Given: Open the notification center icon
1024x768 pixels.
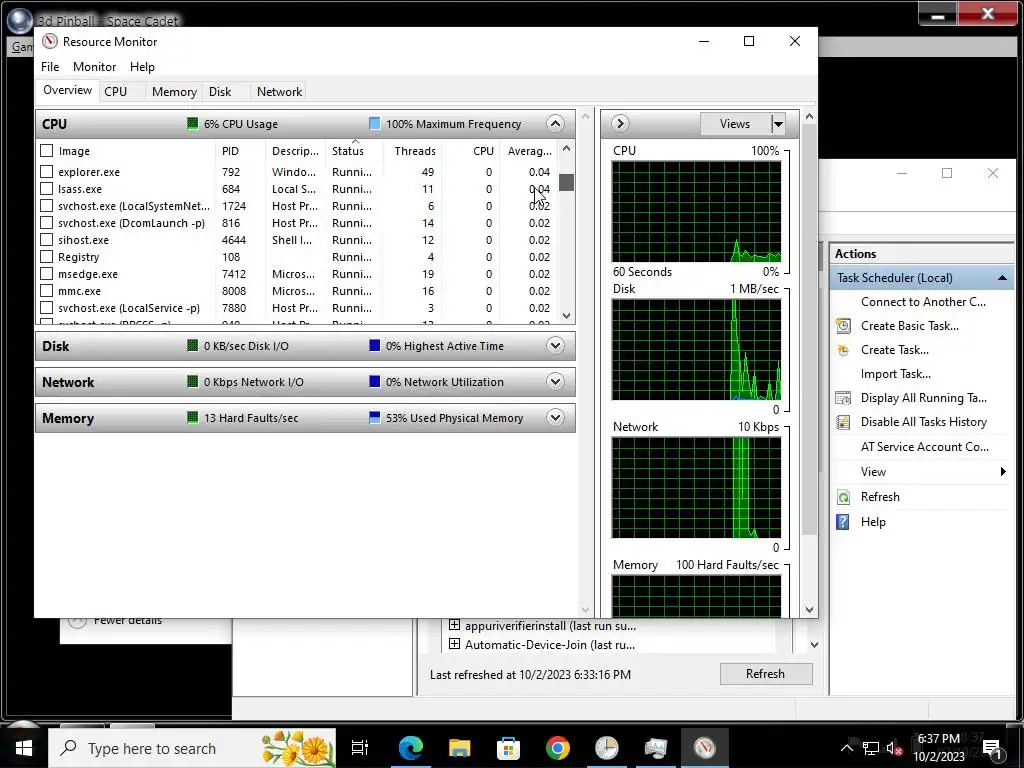Looking at the screenshot, I should click(x=993, y=748).
